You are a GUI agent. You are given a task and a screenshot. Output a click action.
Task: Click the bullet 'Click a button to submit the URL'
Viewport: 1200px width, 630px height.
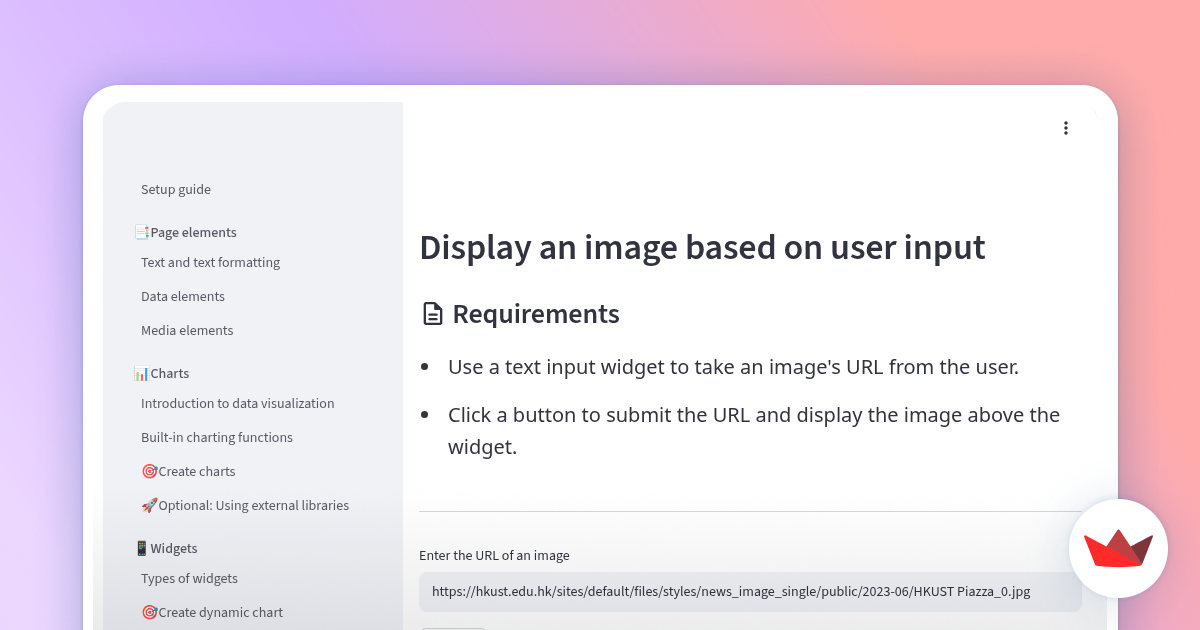[754, 431]
